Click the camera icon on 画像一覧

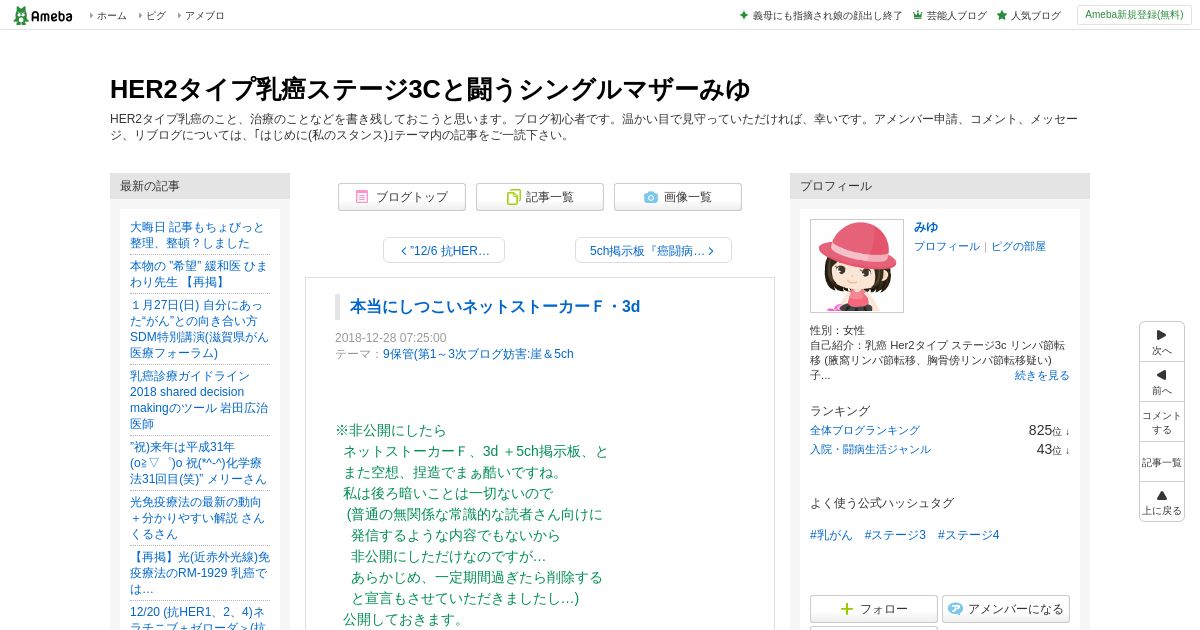(x=651, y=197)
